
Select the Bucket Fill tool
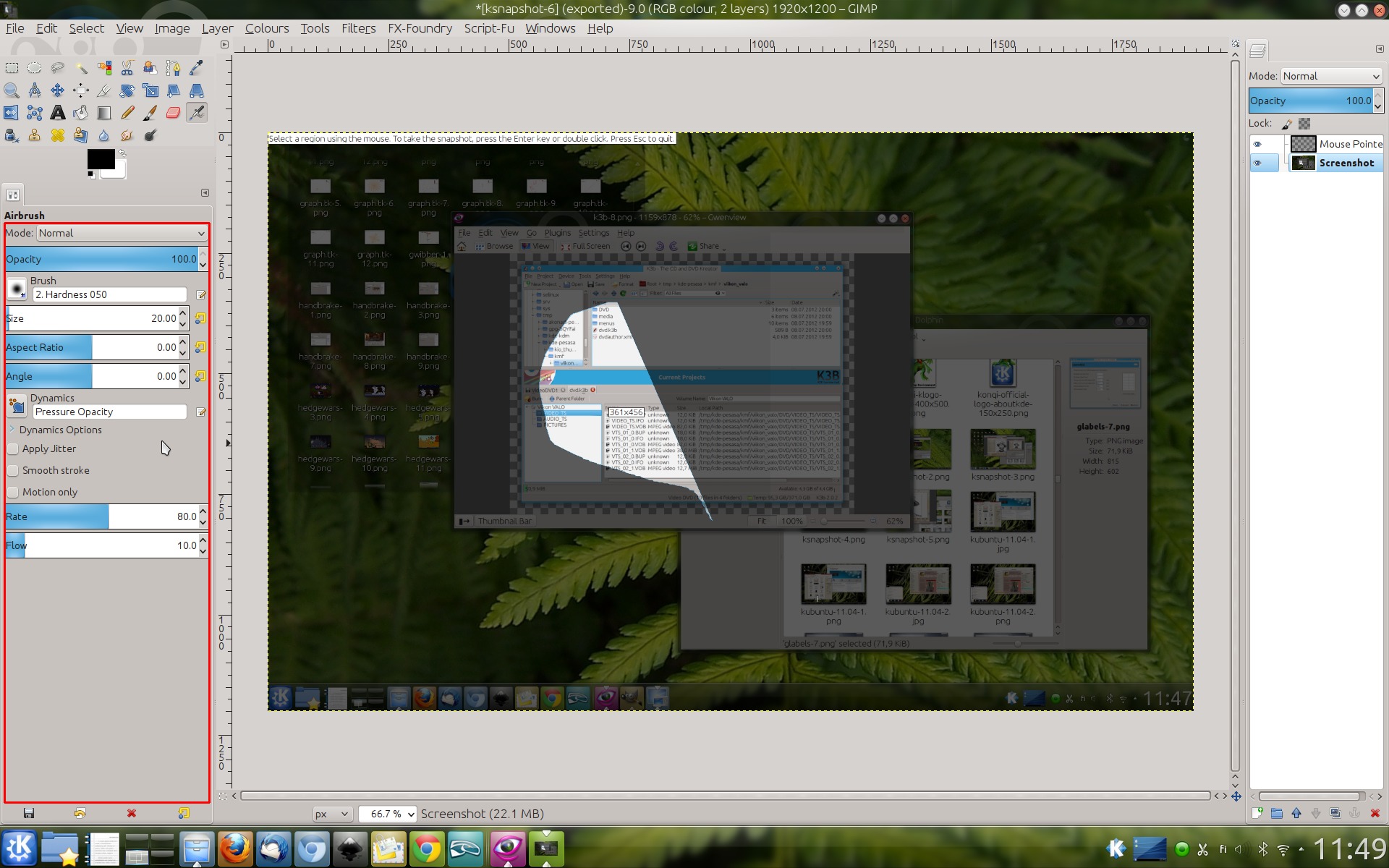click(x=81, y=113)
